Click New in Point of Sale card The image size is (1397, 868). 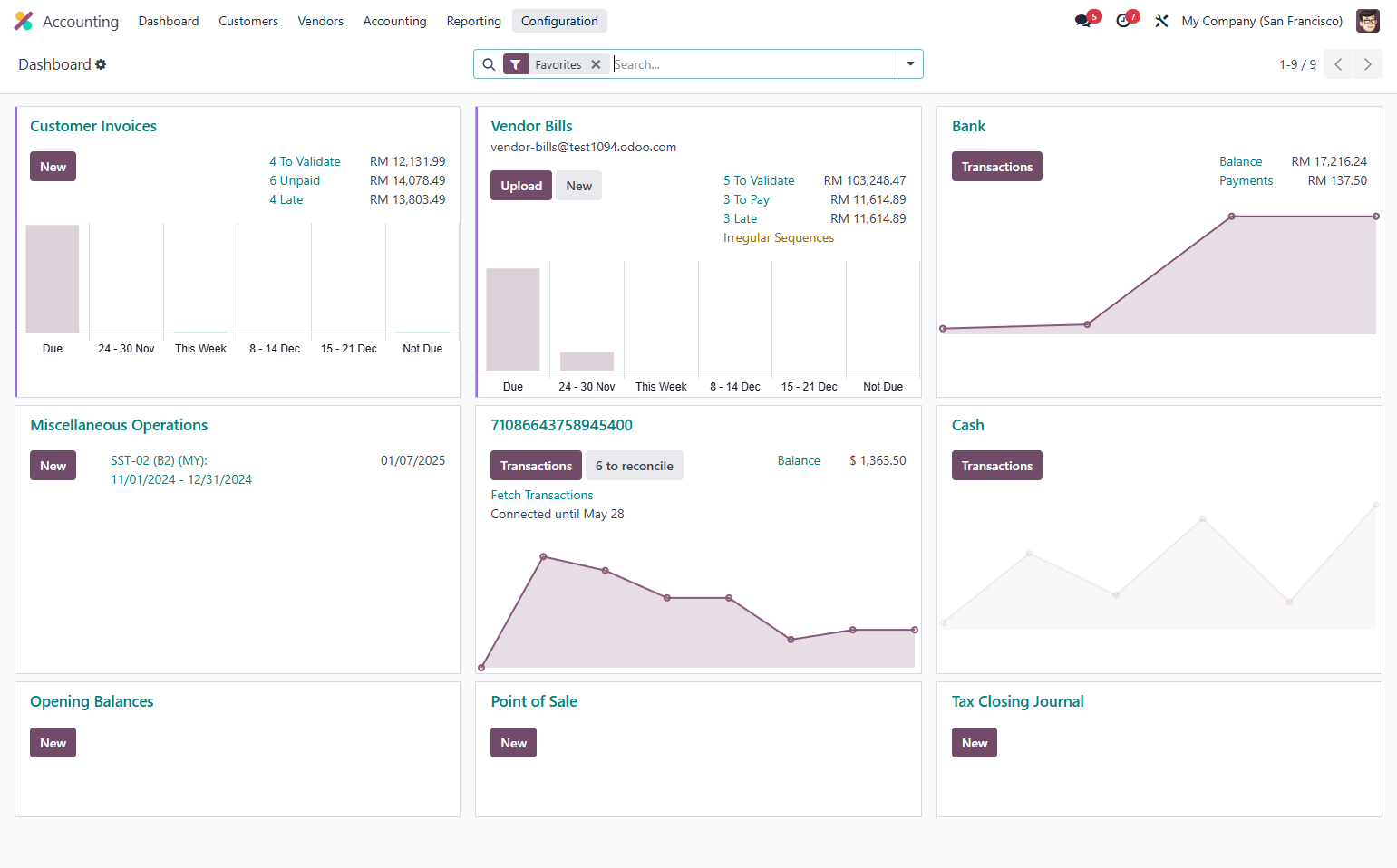[513, 743]
